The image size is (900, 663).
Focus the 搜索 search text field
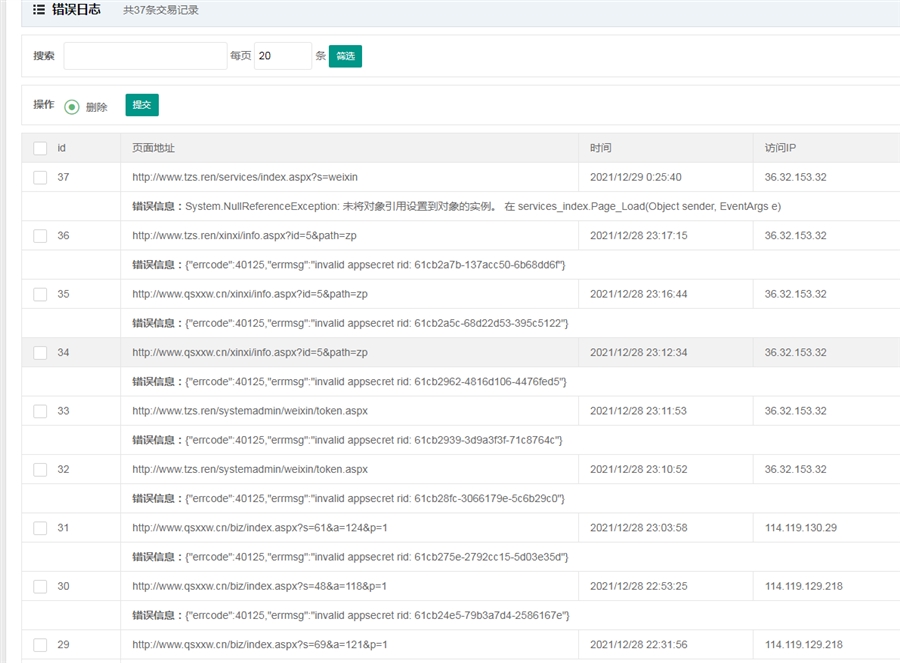click(145, 56)
